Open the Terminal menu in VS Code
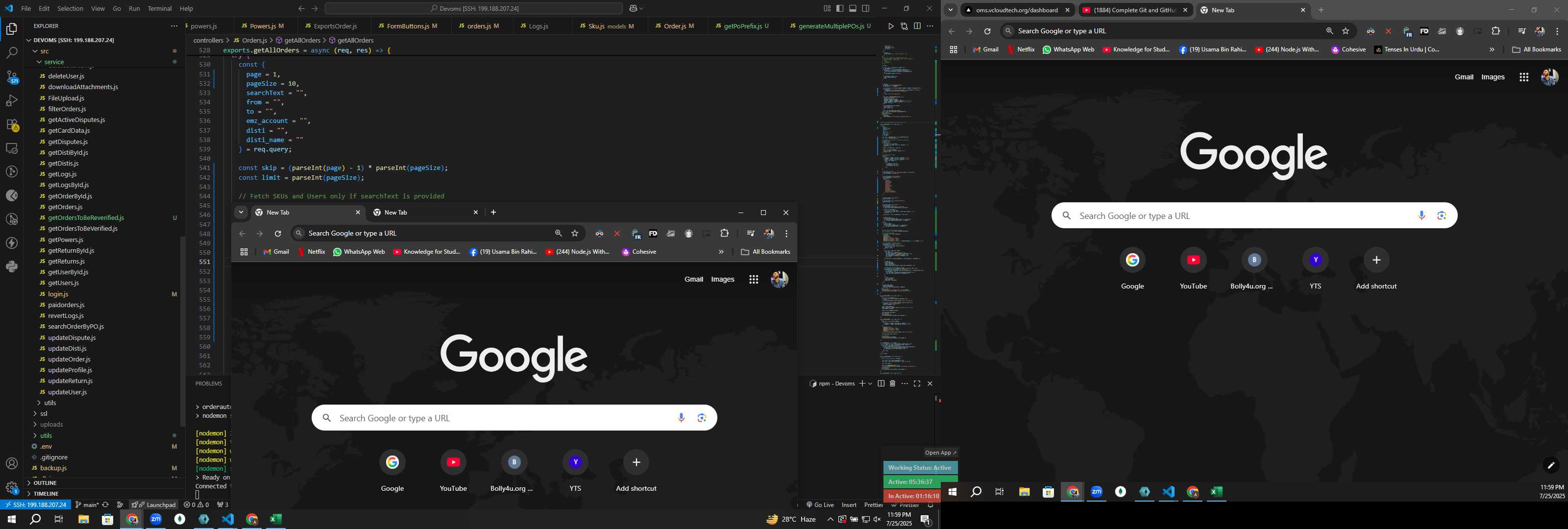The image size is (1568, 529). (x=159, y=8)
